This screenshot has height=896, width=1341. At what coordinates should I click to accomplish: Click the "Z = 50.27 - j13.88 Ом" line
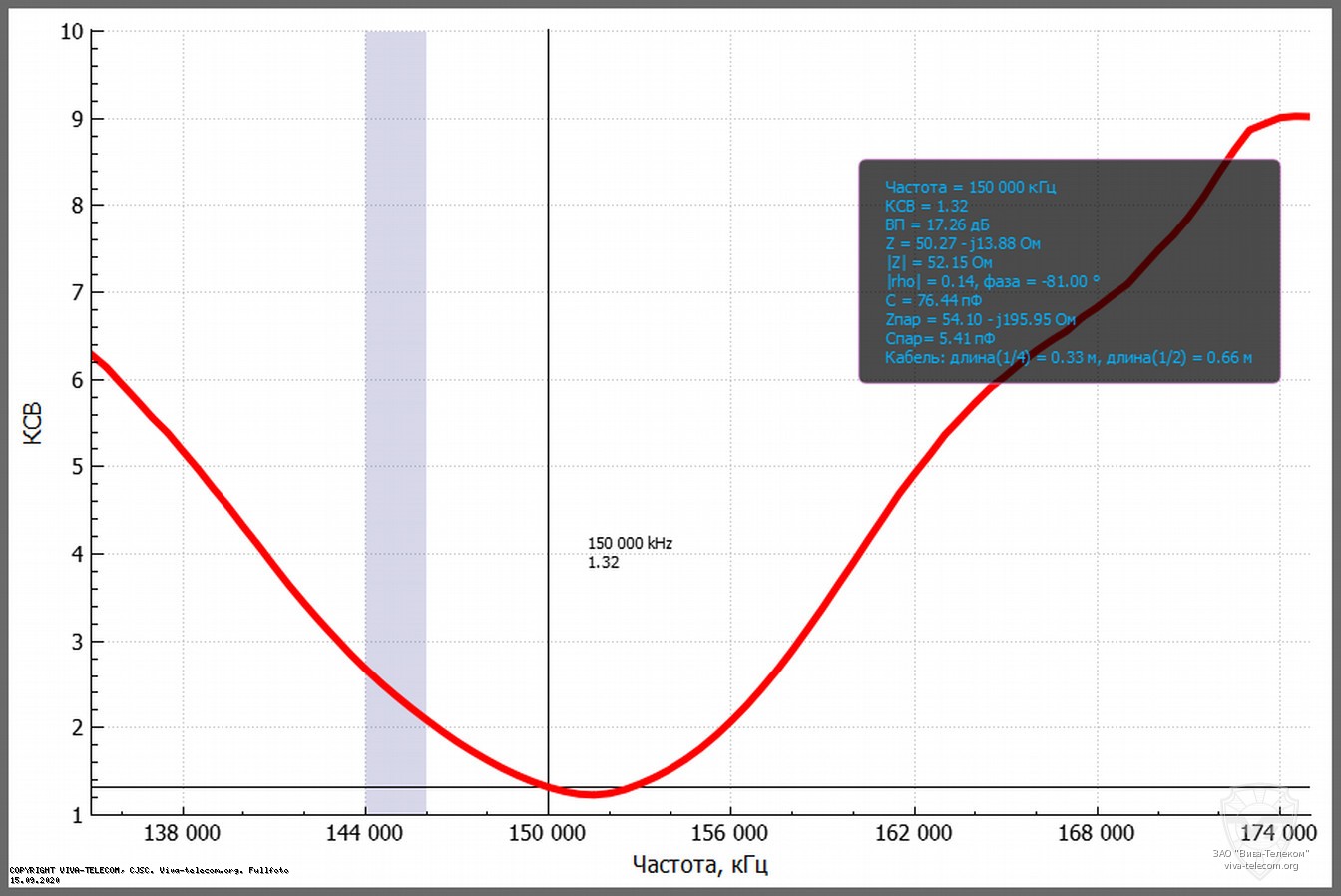[962, 243]
